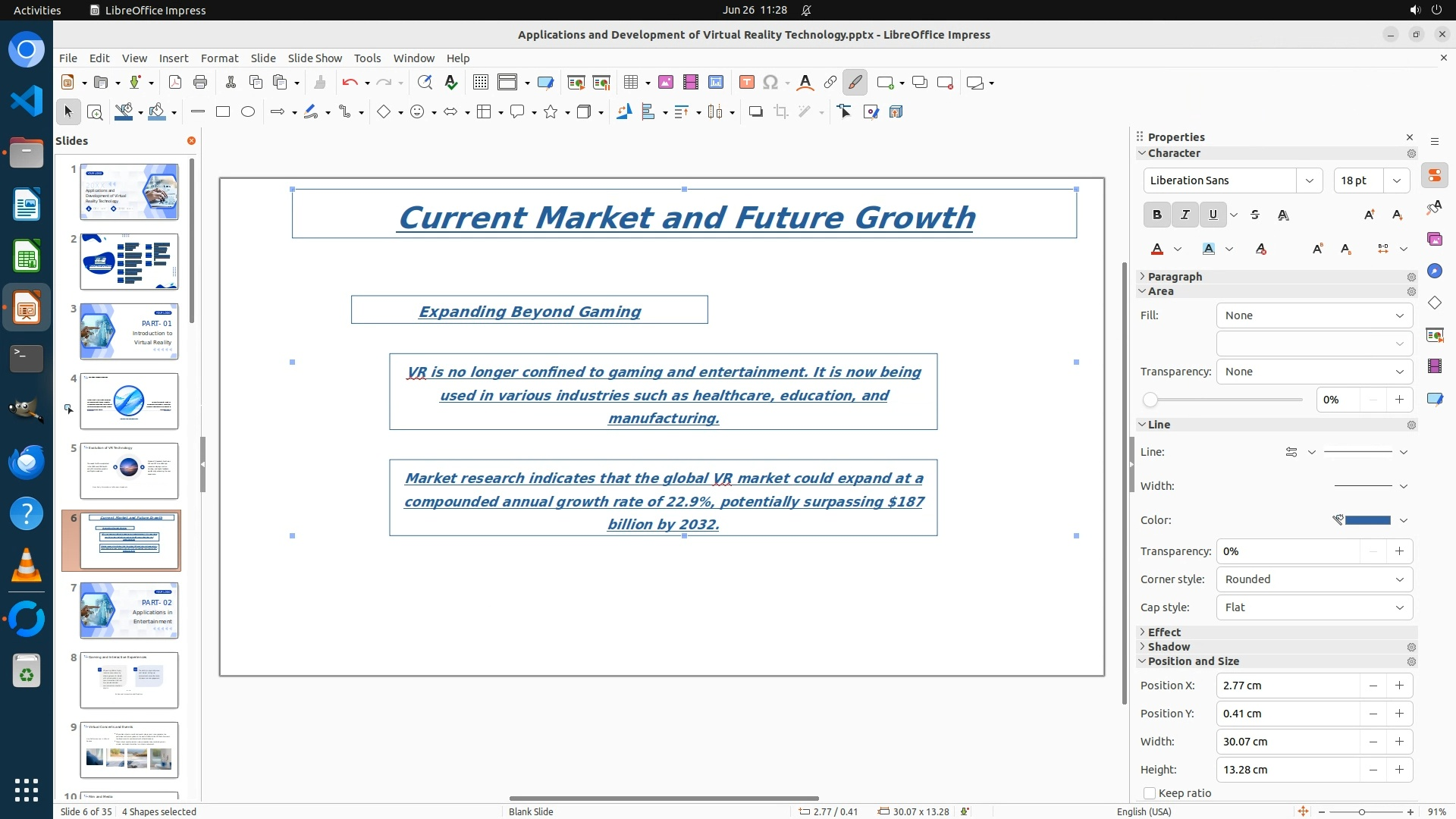Open the Special Character icon
1456x819 pixels.
coord(770,83)
